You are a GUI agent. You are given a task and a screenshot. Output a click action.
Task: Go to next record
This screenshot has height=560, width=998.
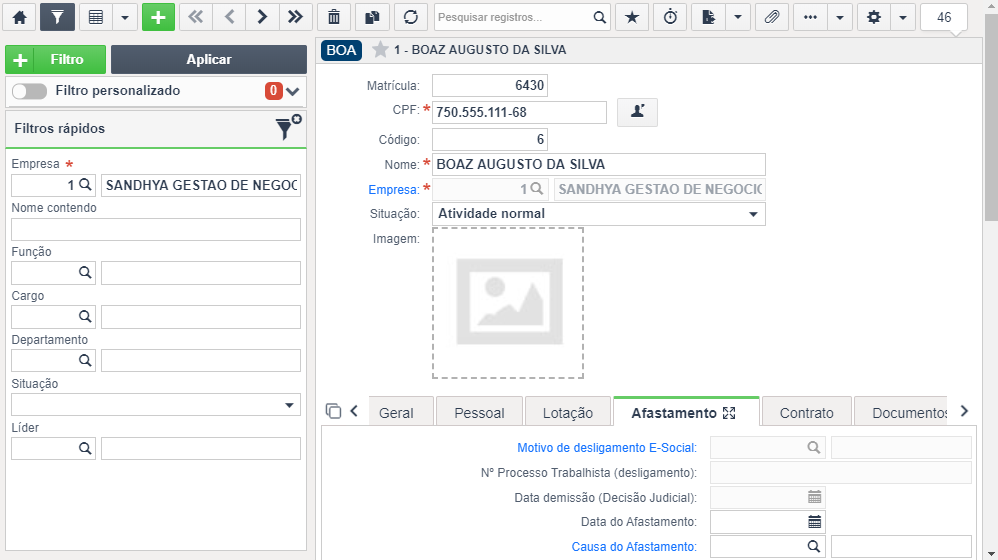tap(262, 17)
